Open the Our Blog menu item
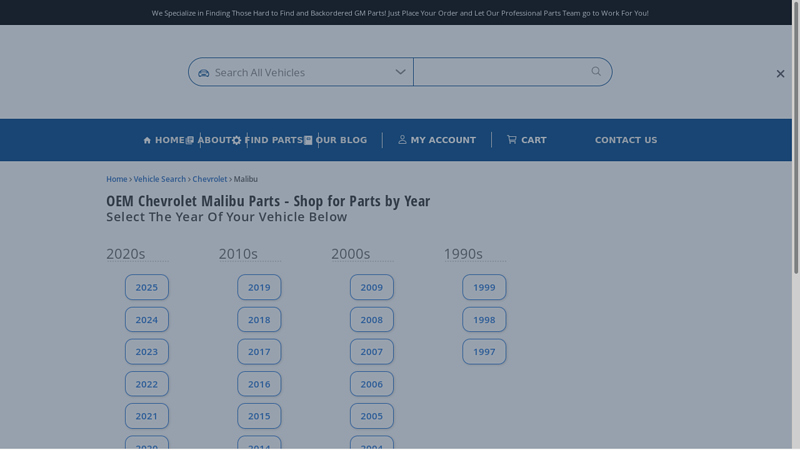 (x=342, y=140)
